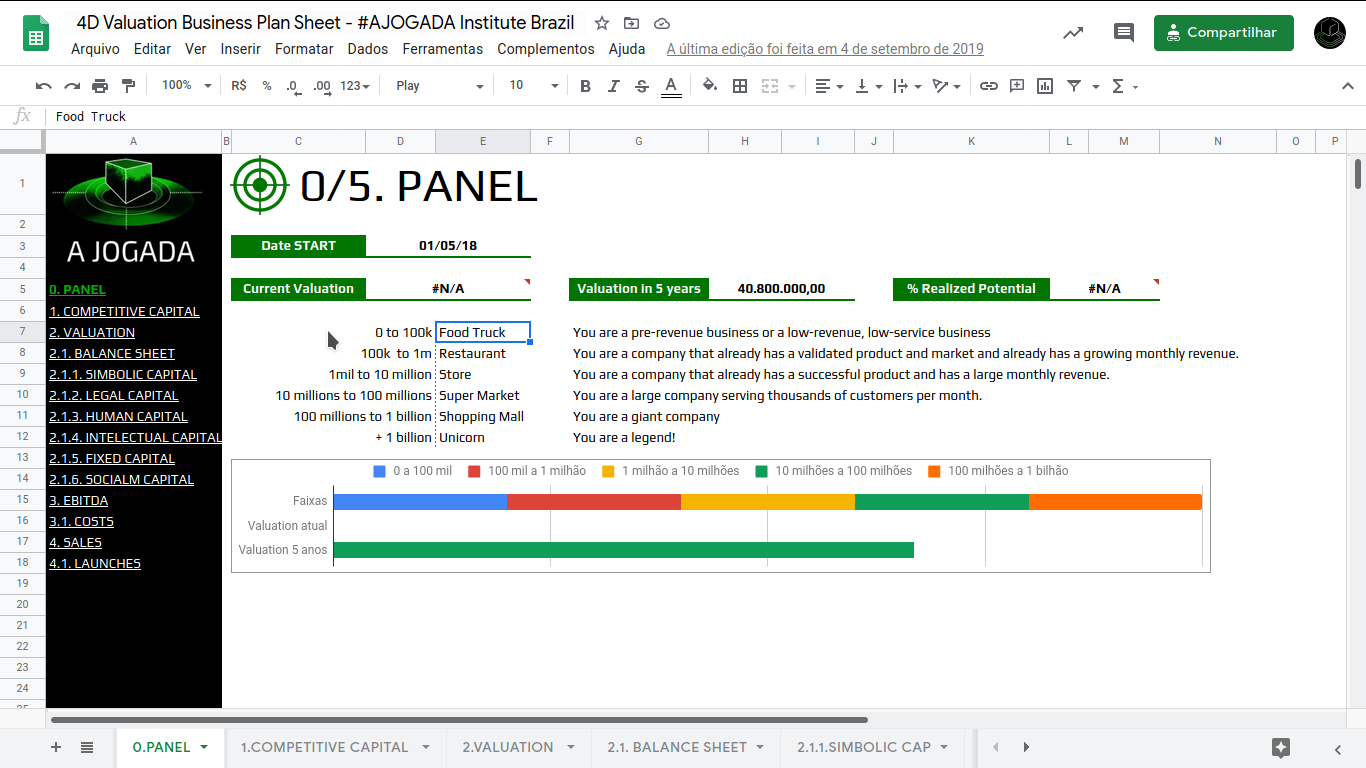Screen dimensions: 1366x768
Task: Open the borders menu
Action: [740, 86]
